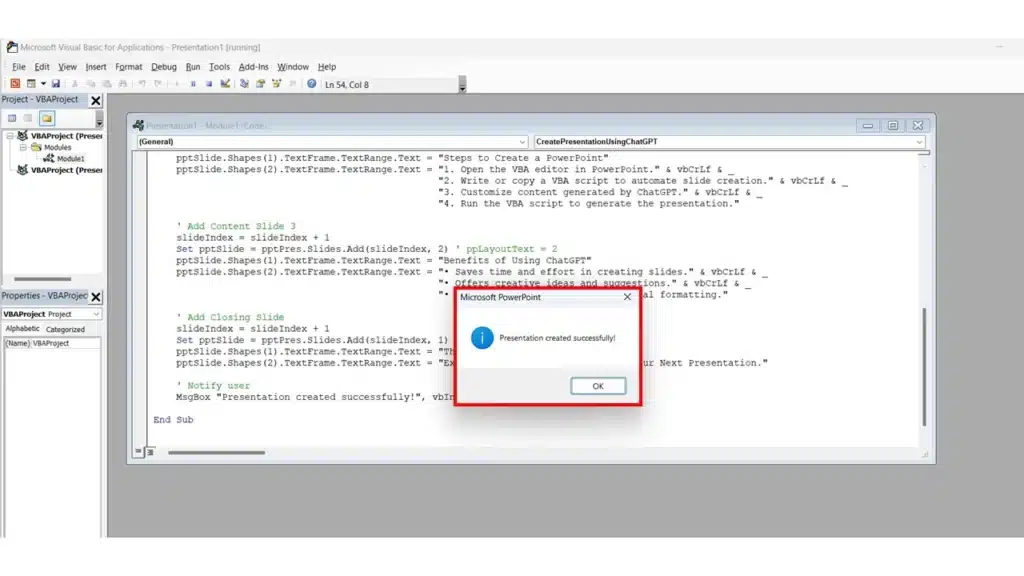The height and width of the screenshot is (576, 1024).
Task: Click OK in the message box
Action: coord(598,386)
